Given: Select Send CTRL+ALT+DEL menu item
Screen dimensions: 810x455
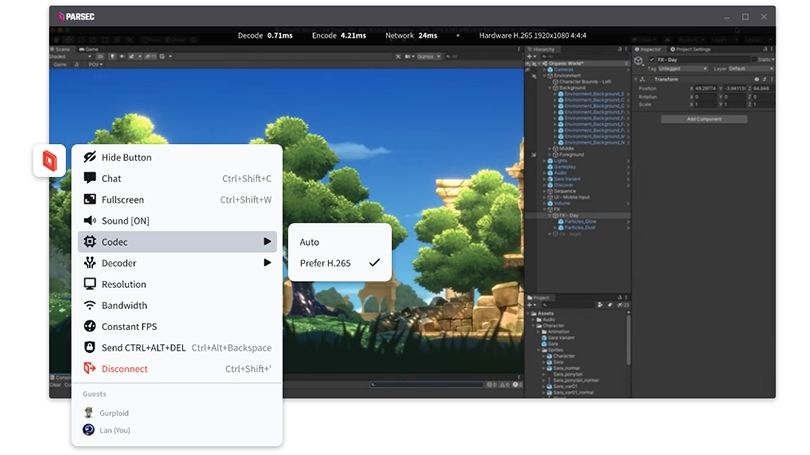Looking at the screenshot, I should point(143,347).
